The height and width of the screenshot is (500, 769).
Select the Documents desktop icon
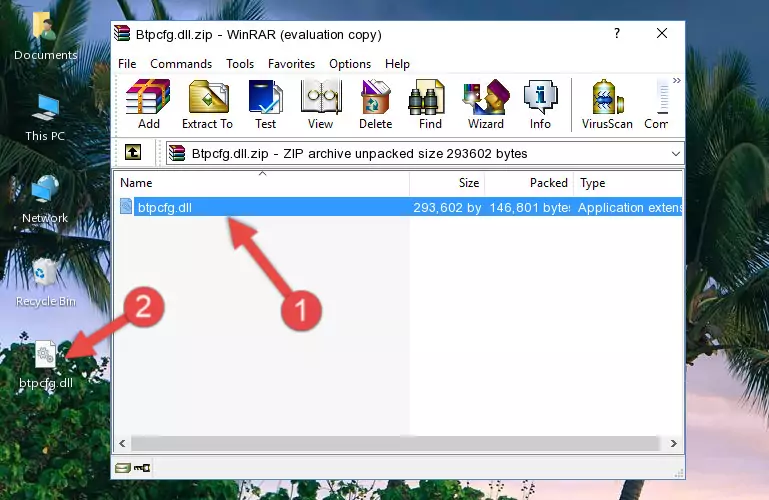(x=46, y=37)
